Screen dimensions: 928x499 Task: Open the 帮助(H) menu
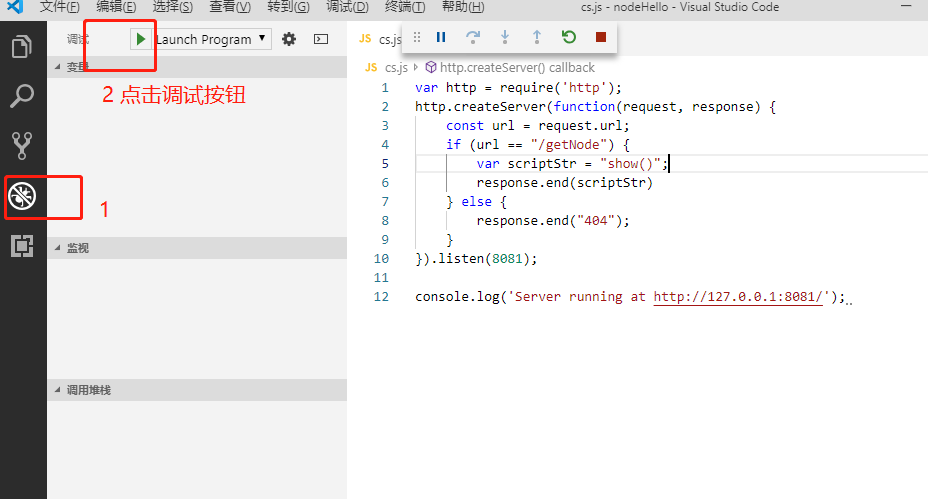463,7
